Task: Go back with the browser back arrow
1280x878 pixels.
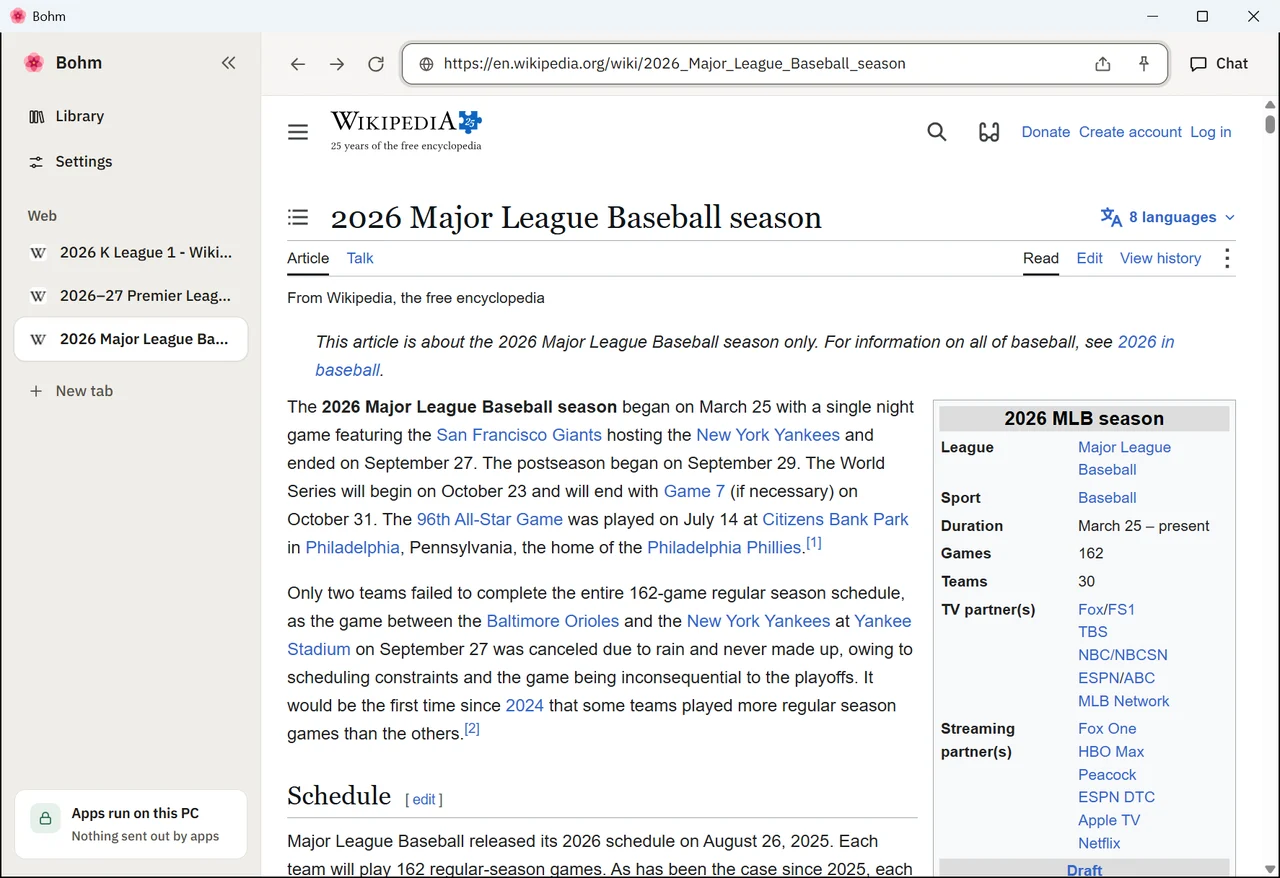Action: pyautogui.click(x=298, y=64)
